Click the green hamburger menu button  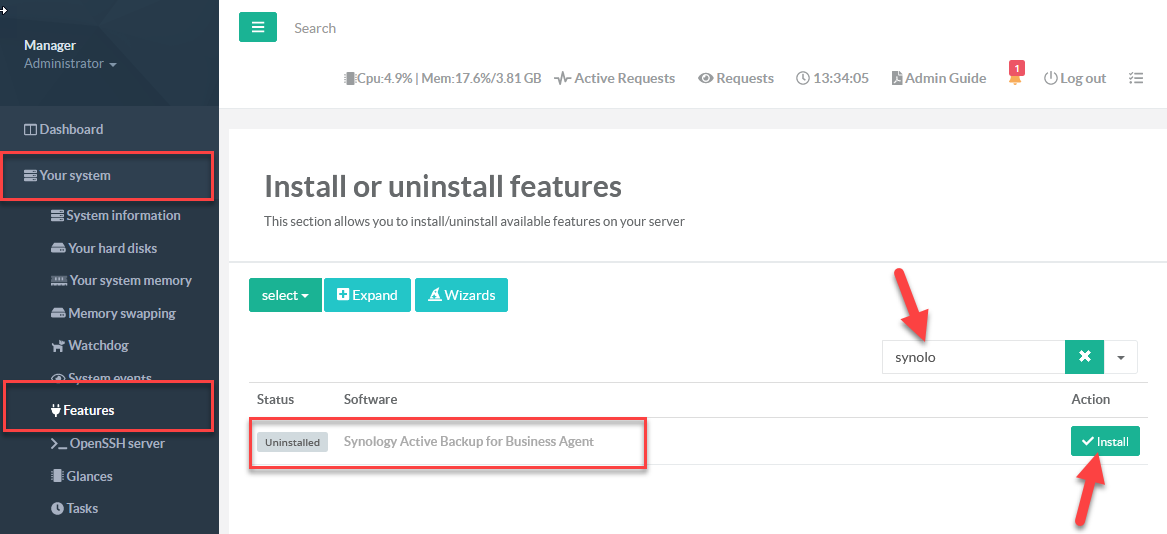point(257,27)
